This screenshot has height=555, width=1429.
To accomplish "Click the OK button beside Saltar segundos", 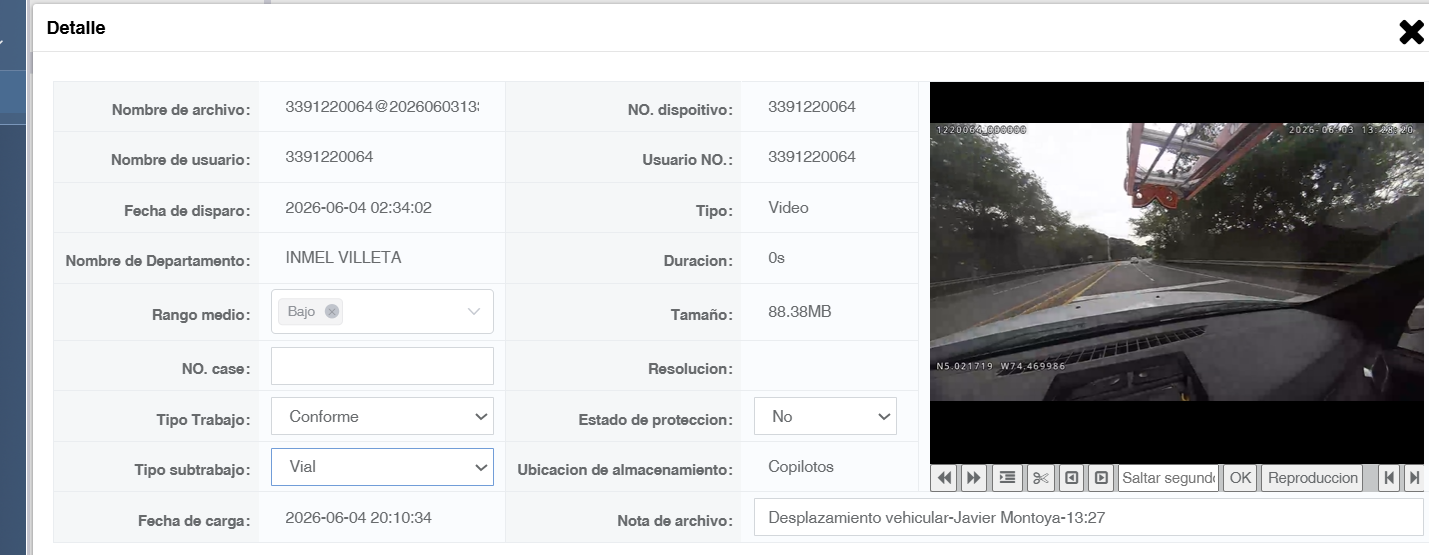I will click(1240, 478).
